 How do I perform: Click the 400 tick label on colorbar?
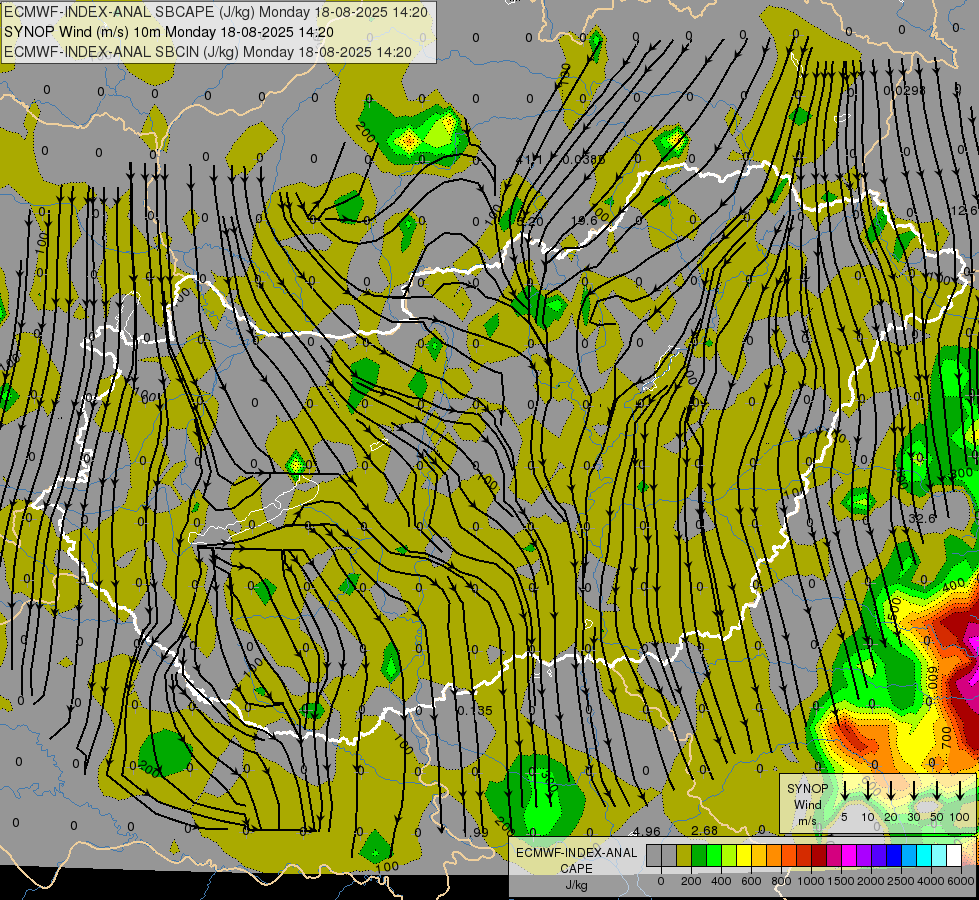point(721,881)
